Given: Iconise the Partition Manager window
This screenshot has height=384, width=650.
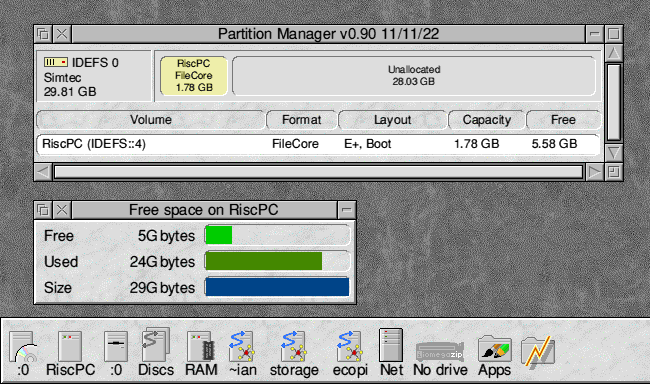Looking at the screenshot, I should [x=595, y=34].
